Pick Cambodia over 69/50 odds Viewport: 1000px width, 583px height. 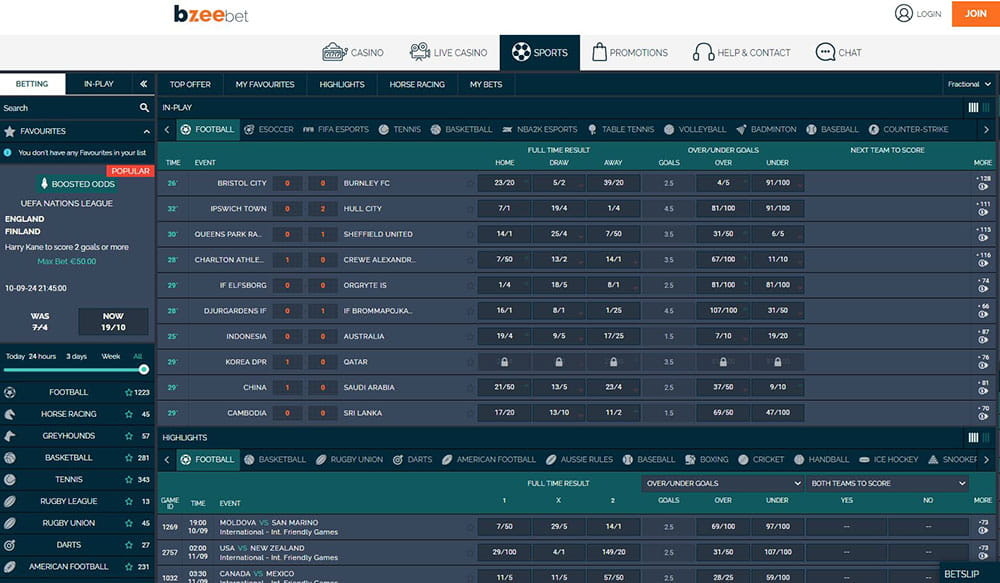pos(723,413)
